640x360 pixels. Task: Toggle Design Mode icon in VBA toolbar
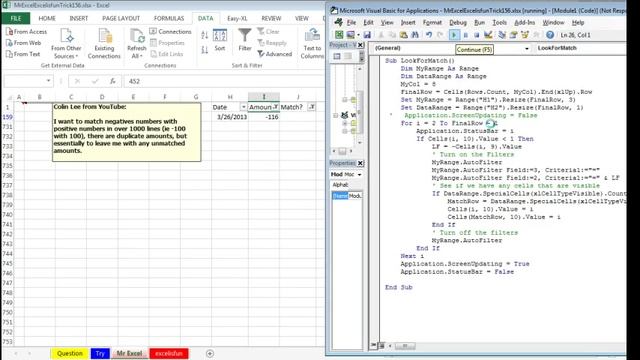click(488, 35)
